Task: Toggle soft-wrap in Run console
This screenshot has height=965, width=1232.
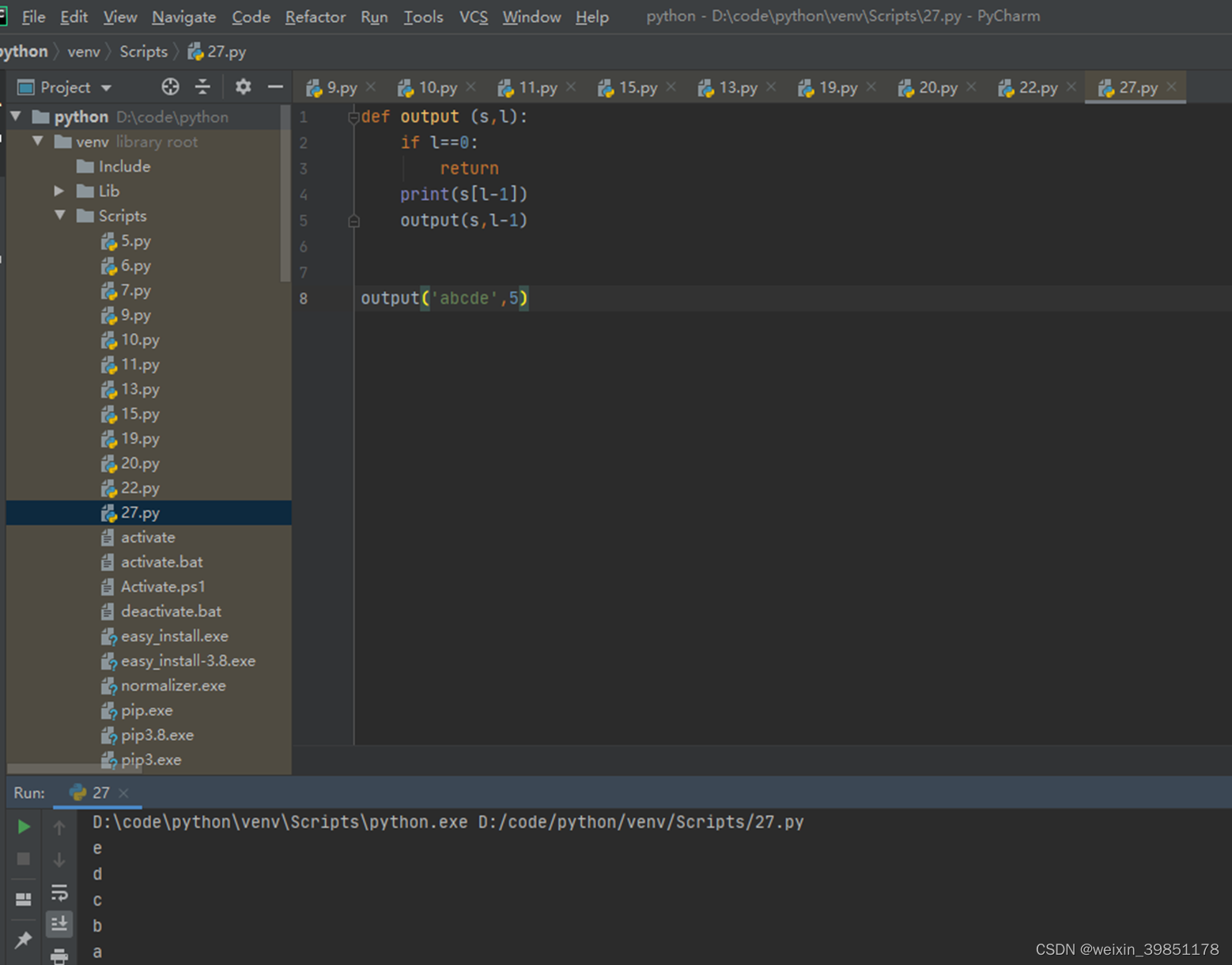Action: point(59,893)
